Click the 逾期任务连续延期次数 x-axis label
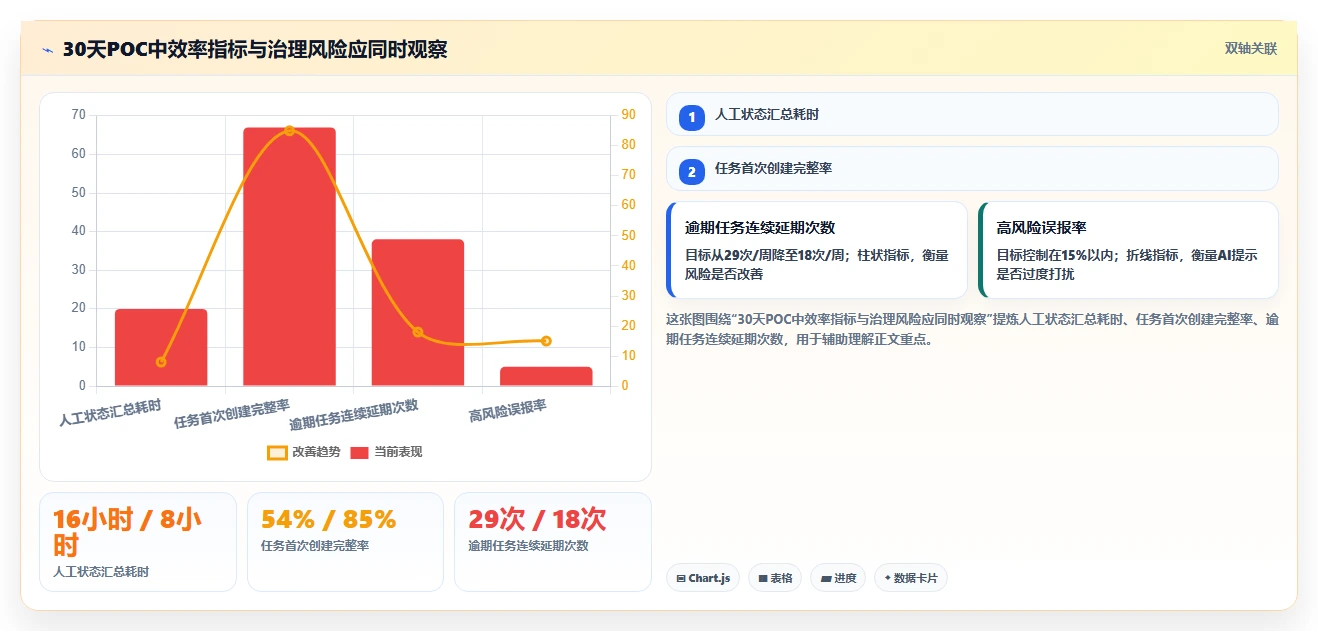1318x631 pixels. coord(354,415)
